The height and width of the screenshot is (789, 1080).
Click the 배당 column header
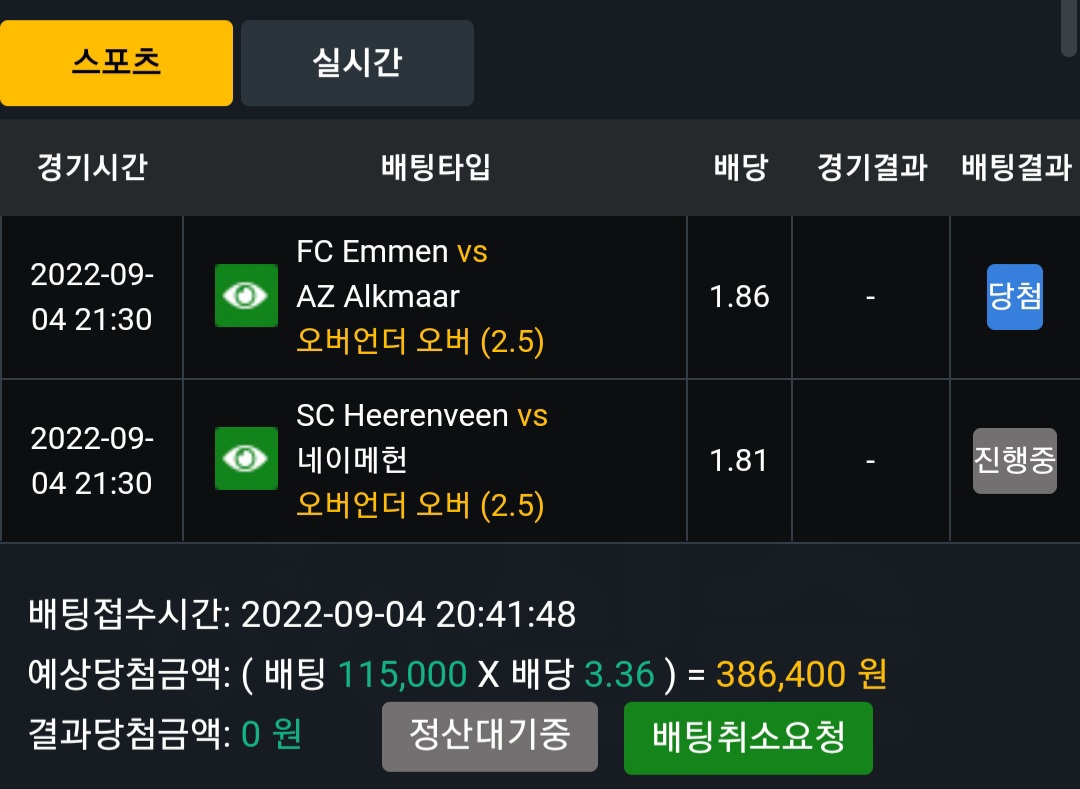tap(740, 167)
